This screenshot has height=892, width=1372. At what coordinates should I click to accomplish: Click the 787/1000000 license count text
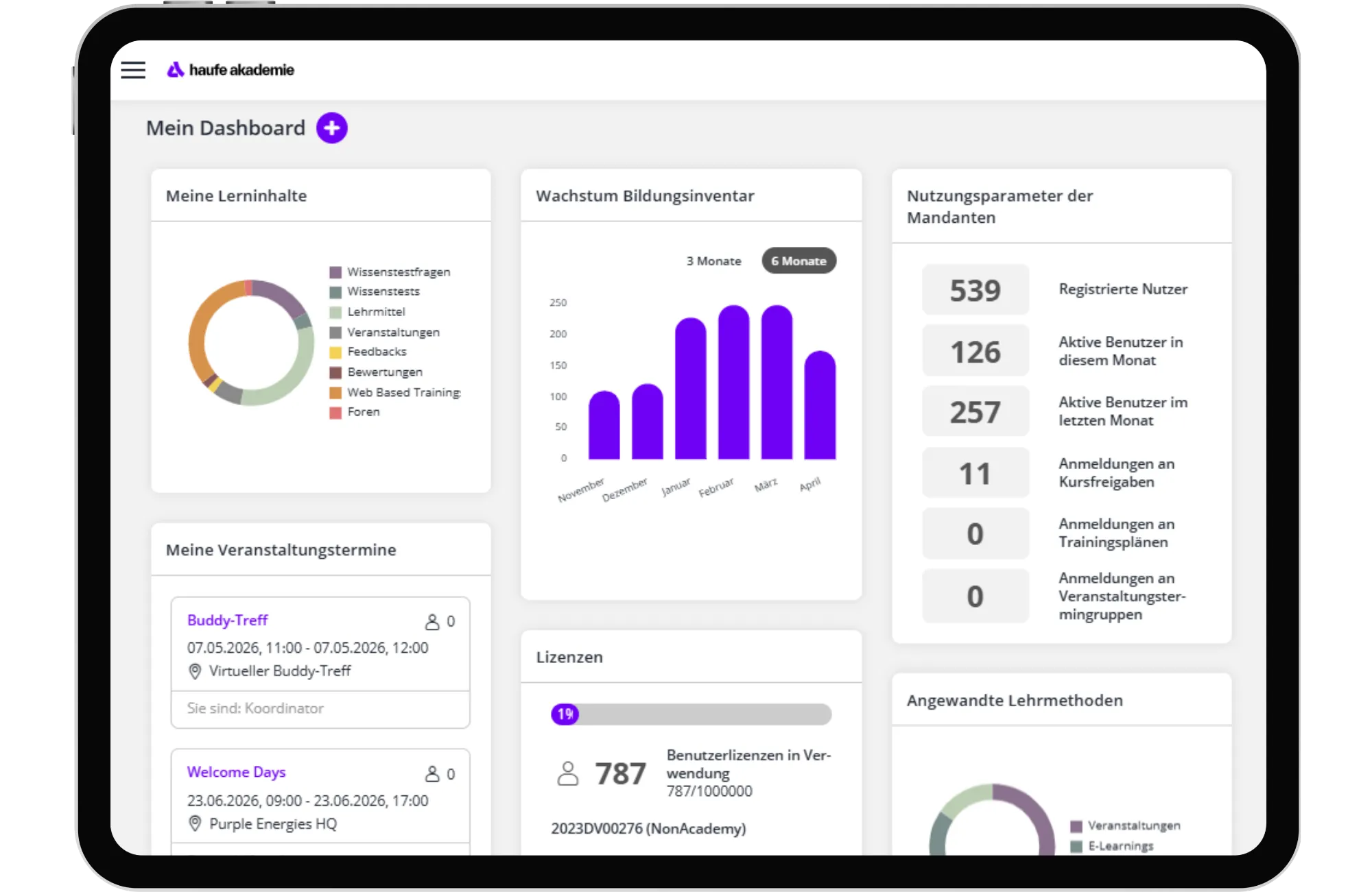click(709, 791)
